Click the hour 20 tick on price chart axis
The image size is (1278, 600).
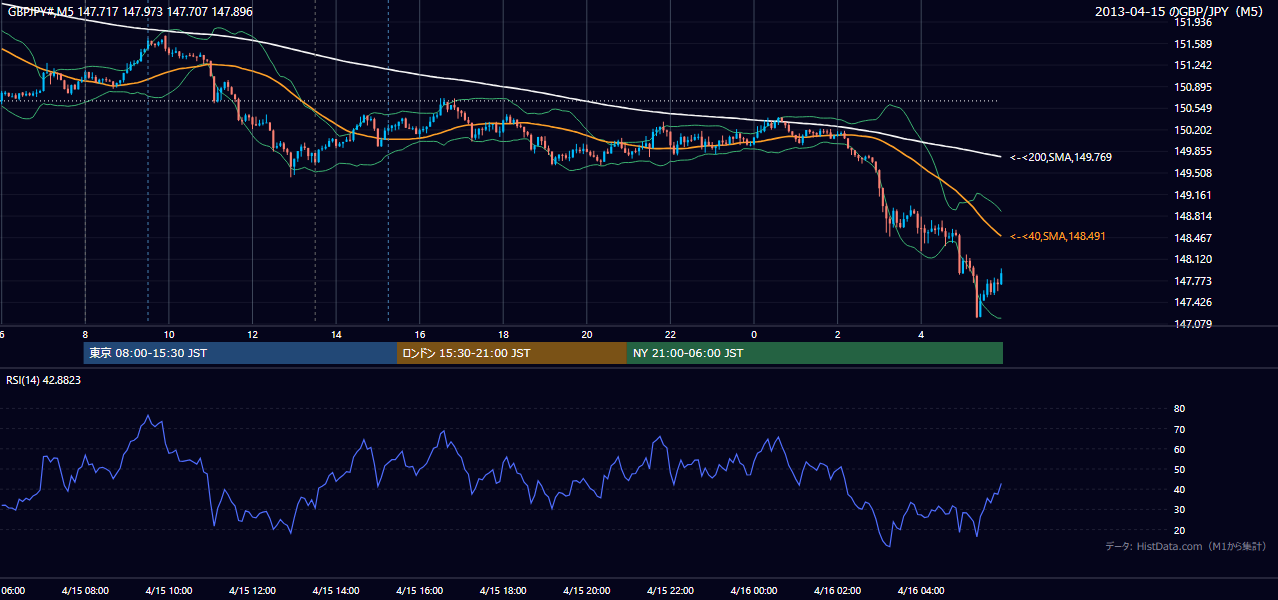pos(587,334)
